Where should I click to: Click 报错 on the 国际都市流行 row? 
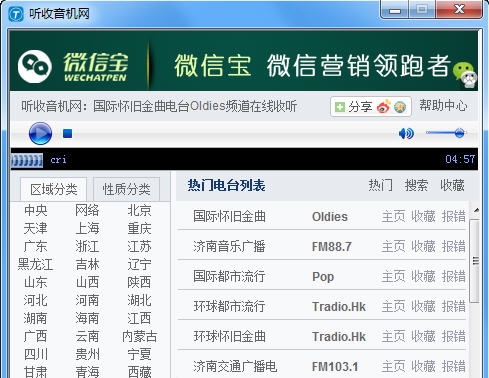(453, 277)
